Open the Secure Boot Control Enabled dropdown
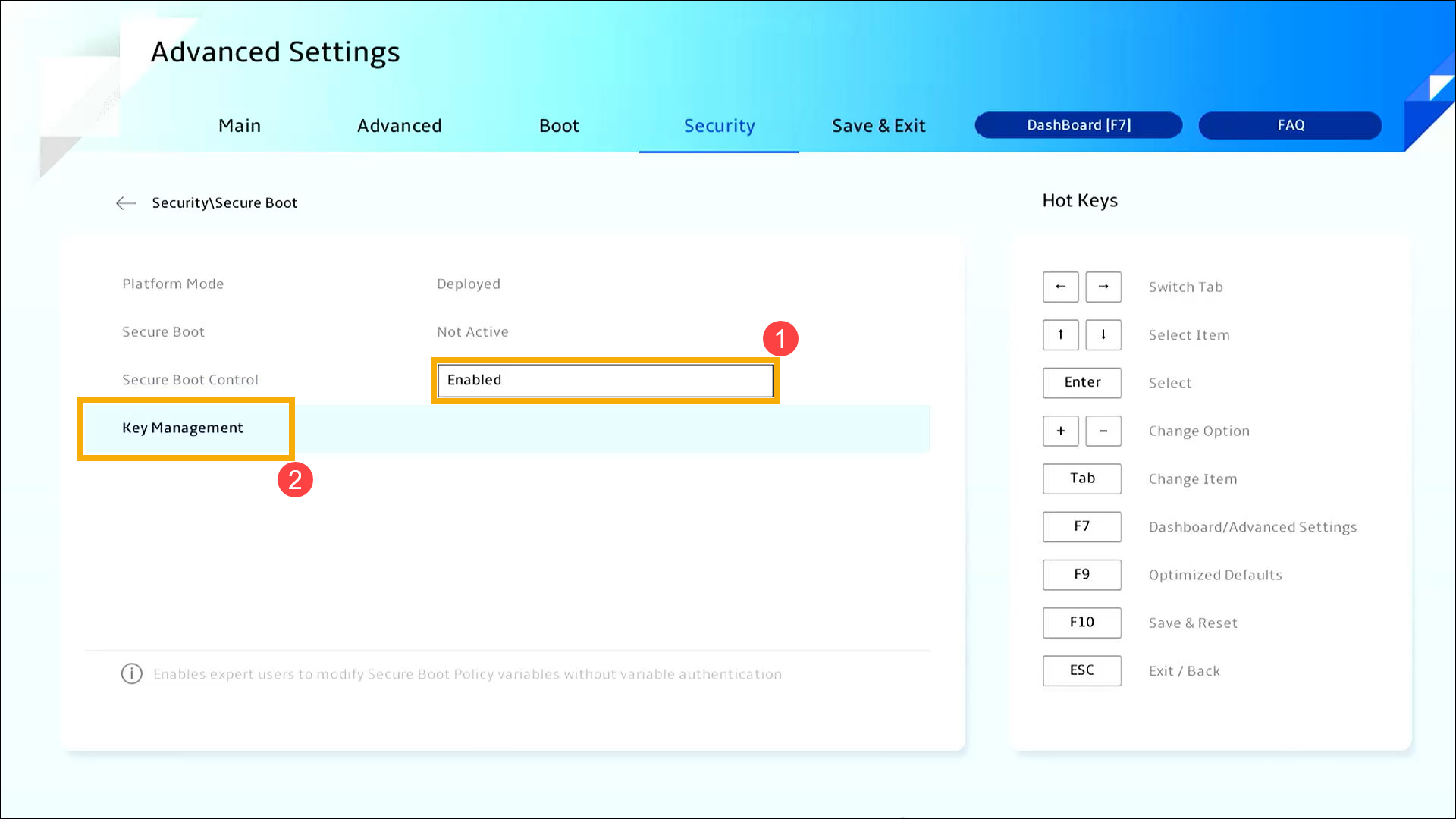 click(x=605, y=380)
